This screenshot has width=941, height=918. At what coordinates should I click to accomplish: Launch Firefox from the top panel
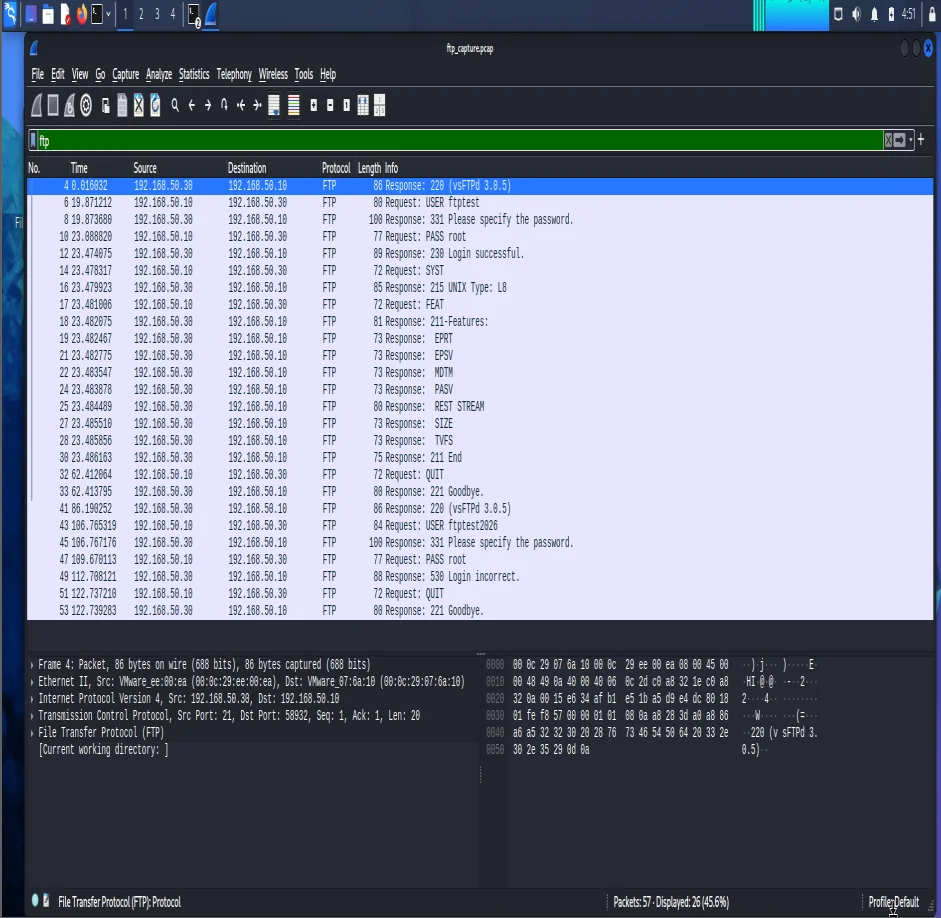[82, 13]
